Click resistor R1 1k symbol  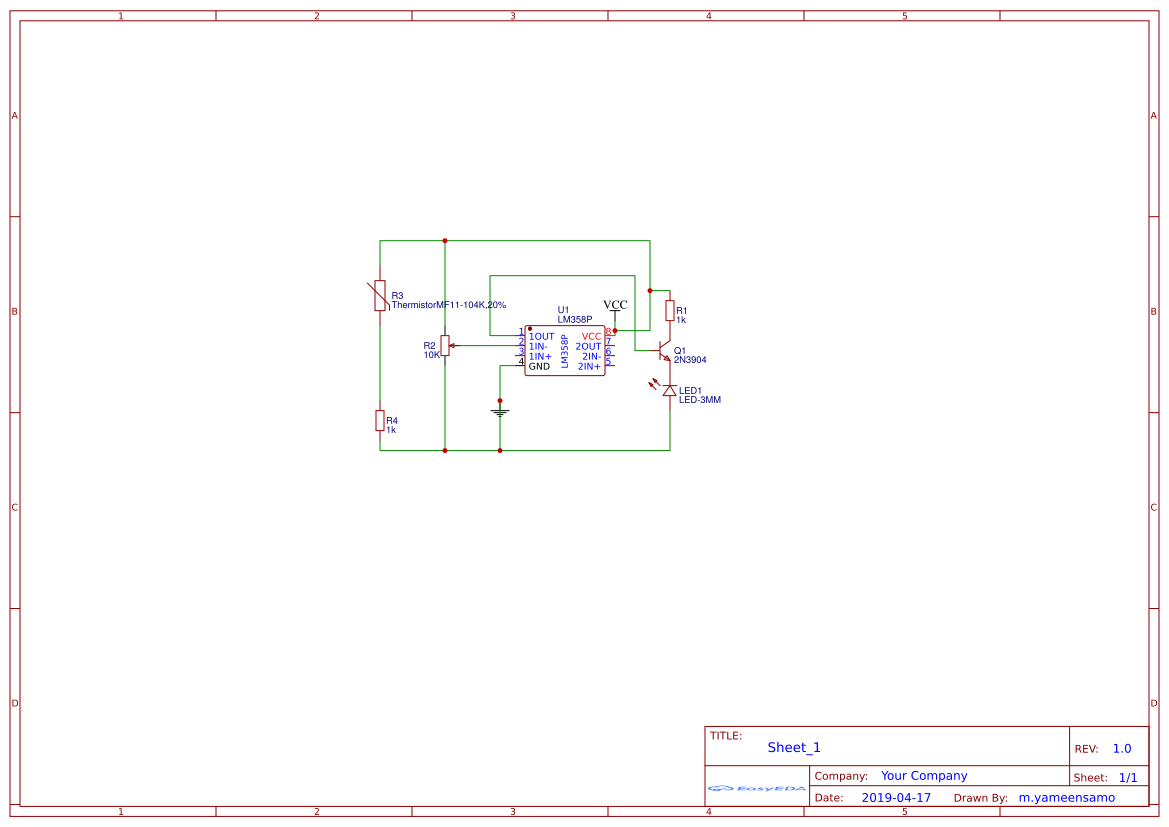pyautogui.click(x=668, y=310)
